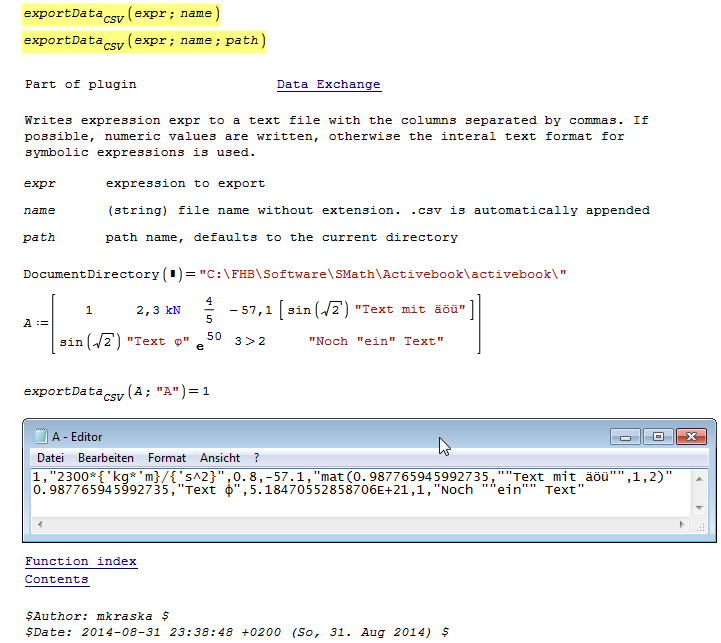Open the Bearbeiten menu
This screenshot has height=643, width=721.
click(106, 457)
